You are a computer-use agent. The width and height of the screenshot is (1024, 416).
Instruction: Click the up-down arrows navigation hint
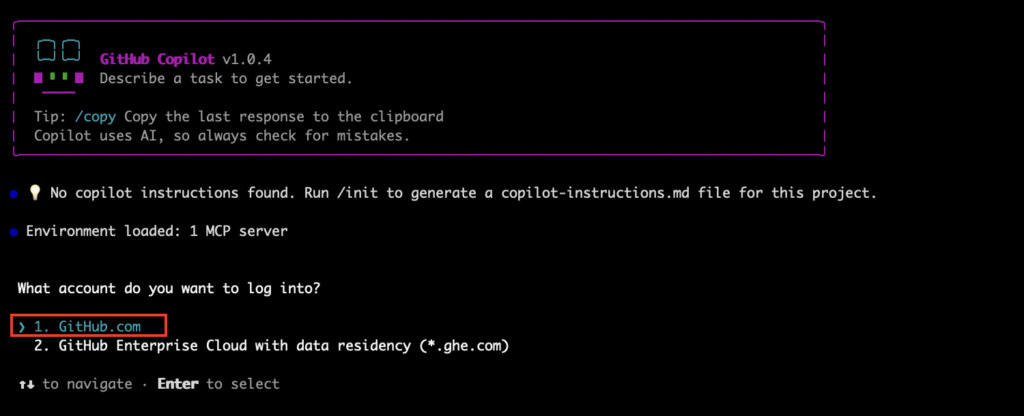point(26,384)
